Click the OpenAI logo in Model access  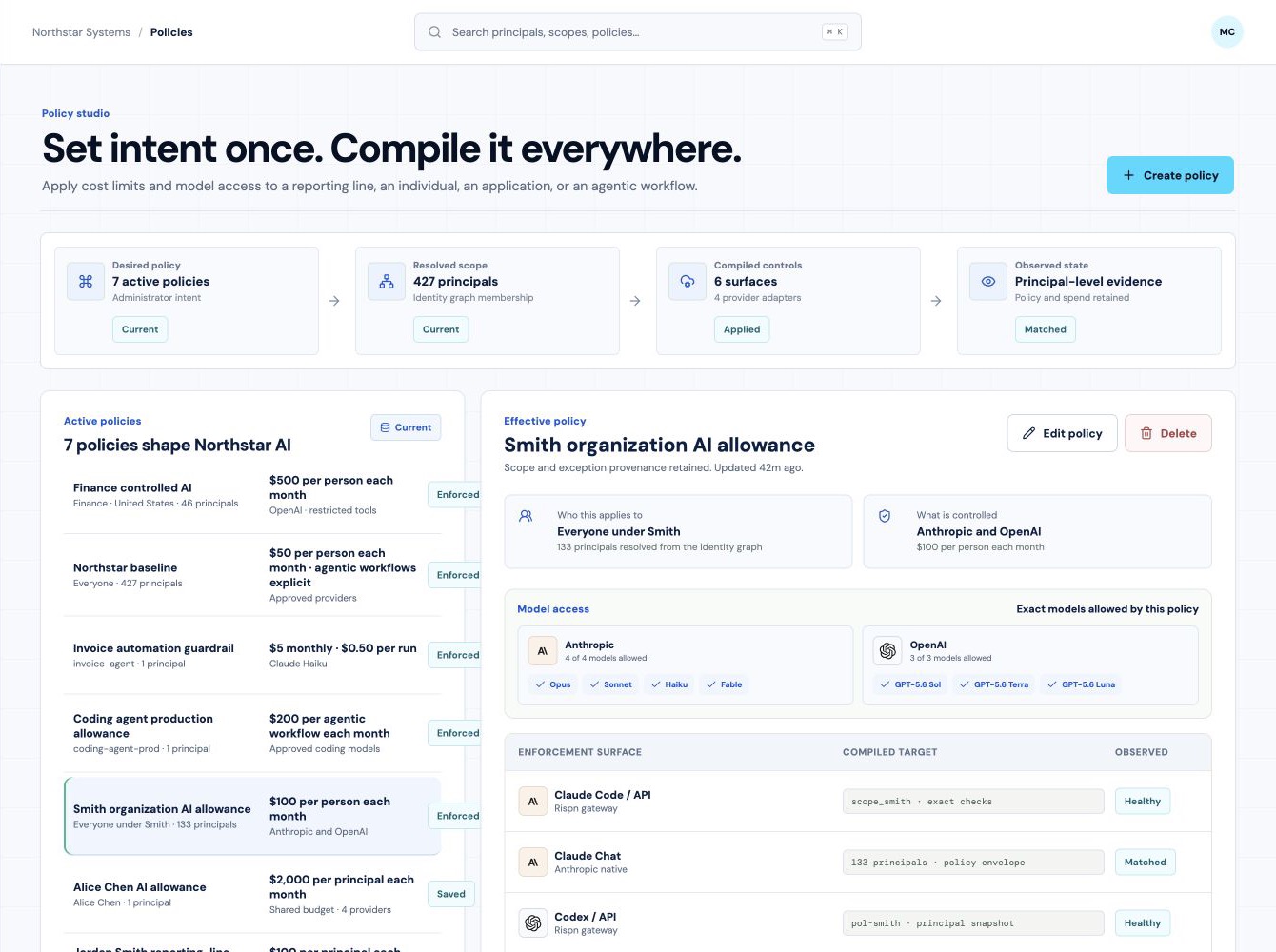[887, 651]
